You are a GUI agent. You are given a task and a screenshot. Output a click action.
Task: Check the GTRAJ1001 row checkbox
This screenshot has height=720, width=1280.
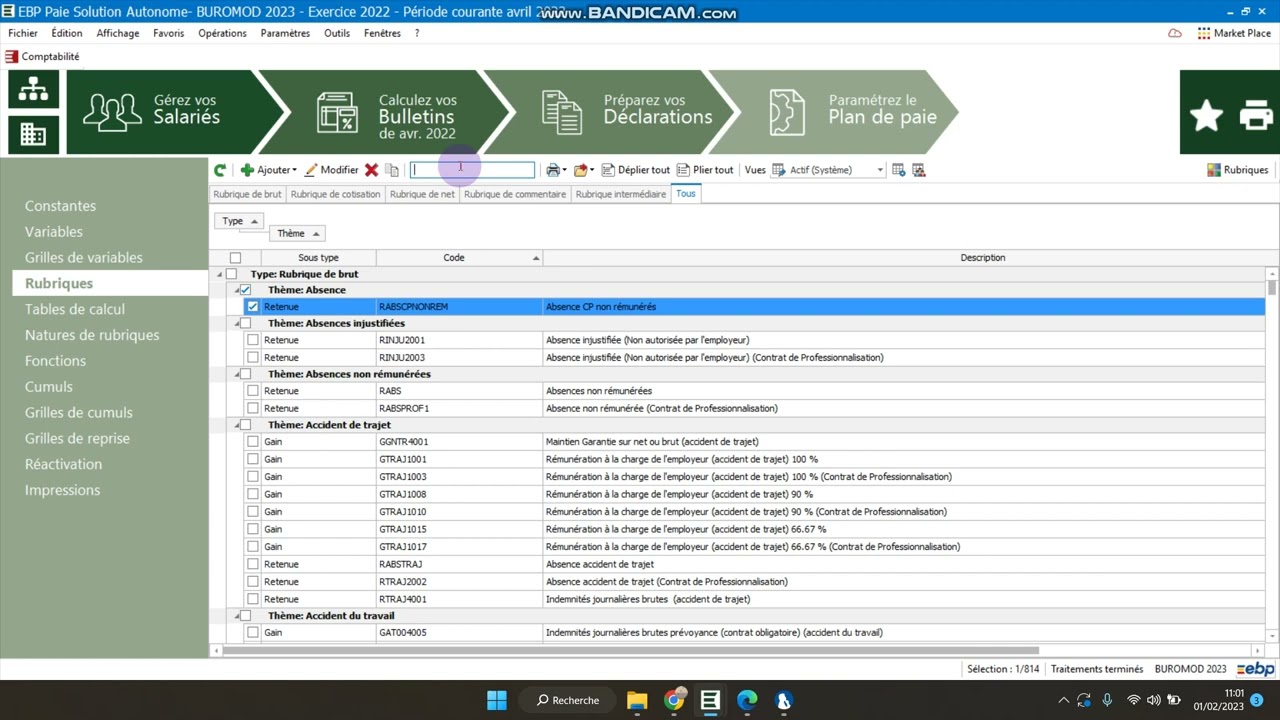pyautogui.click(x=252, y=459)
